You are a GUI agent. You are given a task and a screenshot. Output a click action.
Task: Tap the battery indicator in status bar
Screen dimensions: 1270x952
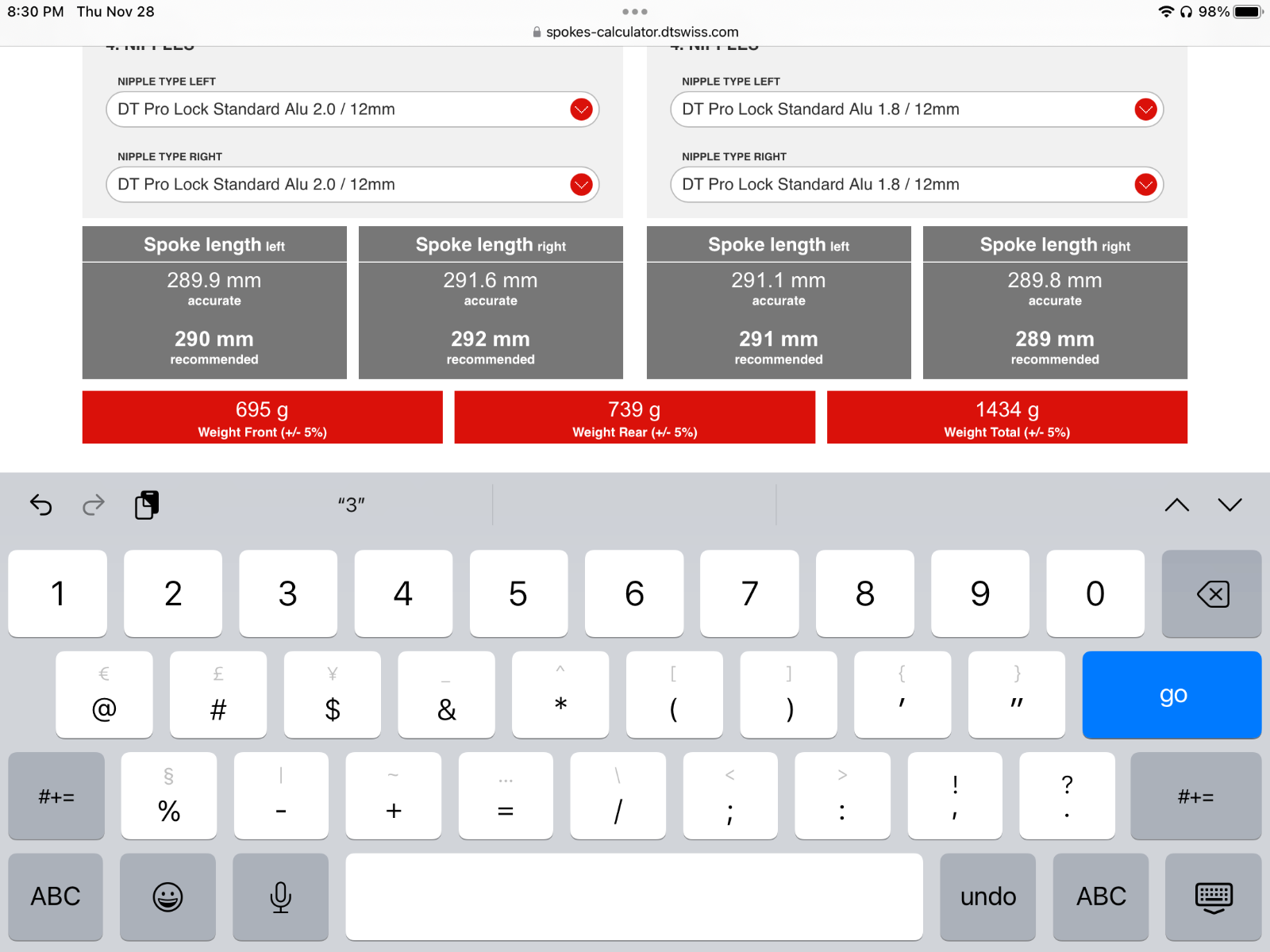click(x=1248, y=12)
